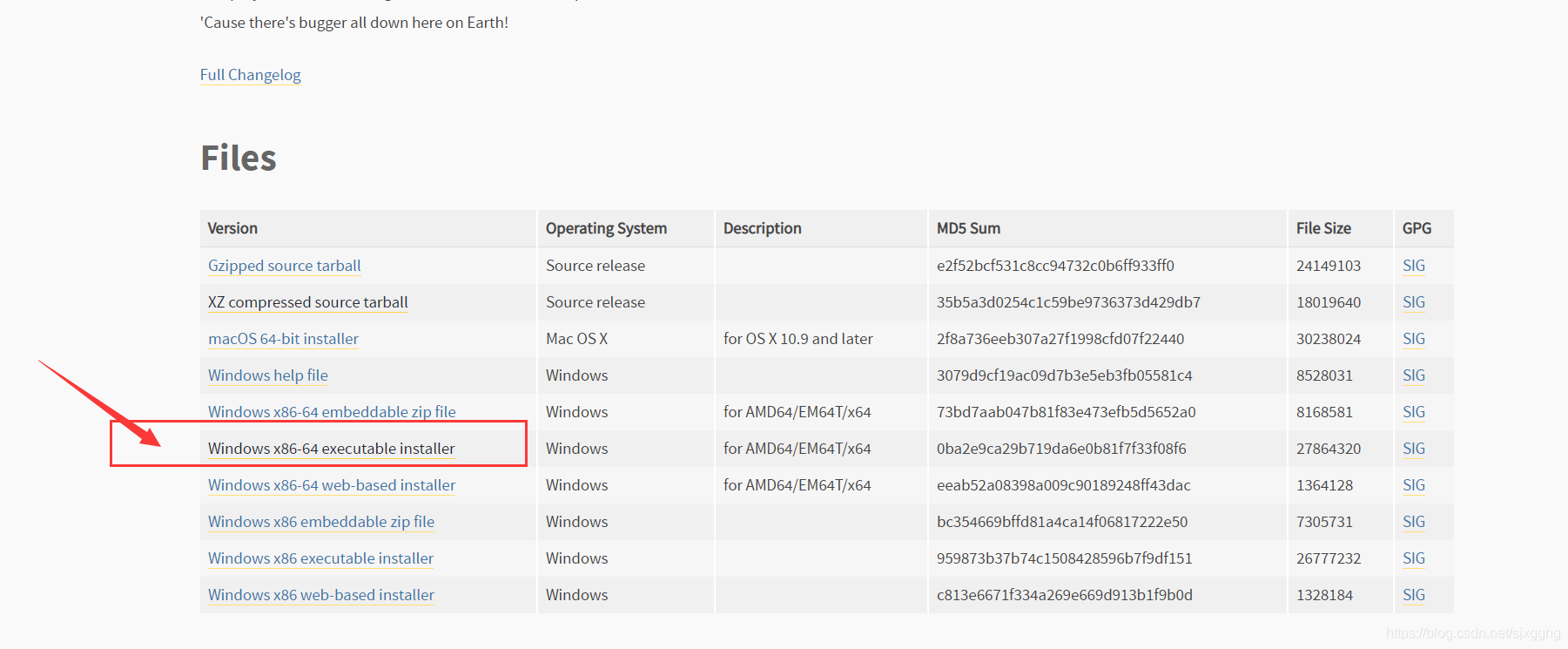Open SIG for XZ compressed tarball row
Viewport: 1568px width, 649px height.
[1414, 302]
